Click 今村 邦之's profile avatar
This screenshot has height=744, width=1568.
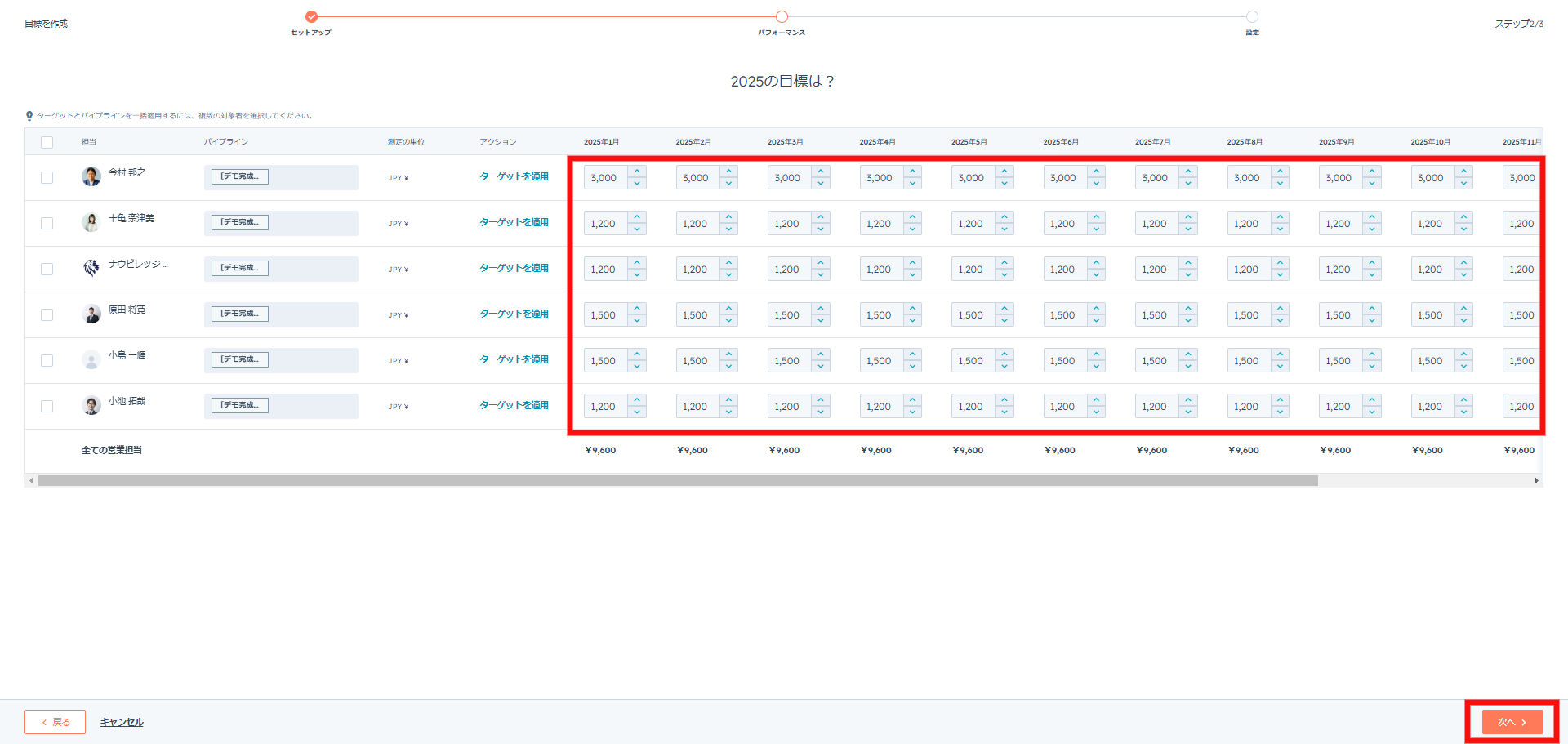(x=91, y=176)
